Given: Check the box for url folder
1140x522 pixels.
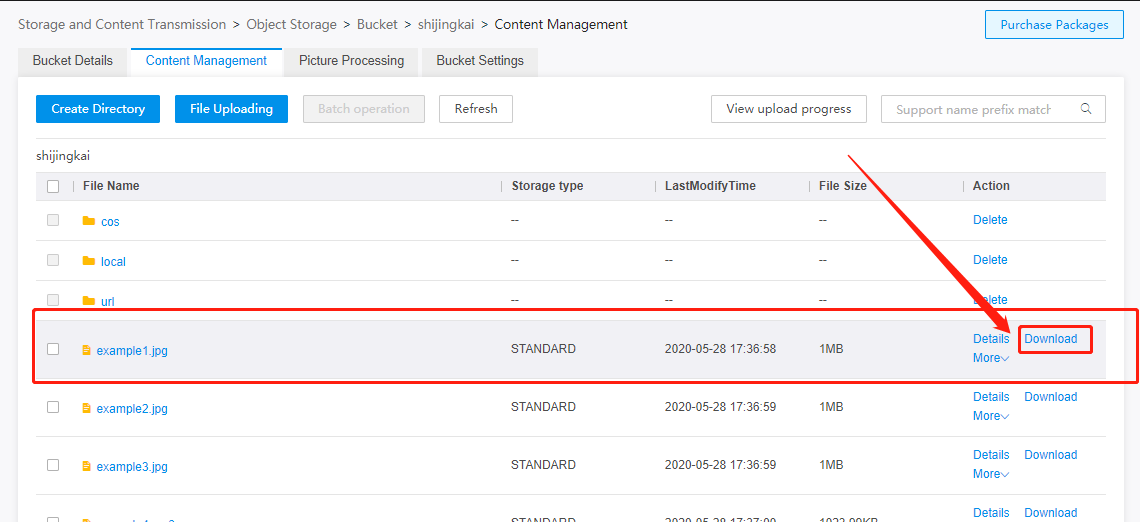Looking at the screenshot, I should [x=53, y=300].
